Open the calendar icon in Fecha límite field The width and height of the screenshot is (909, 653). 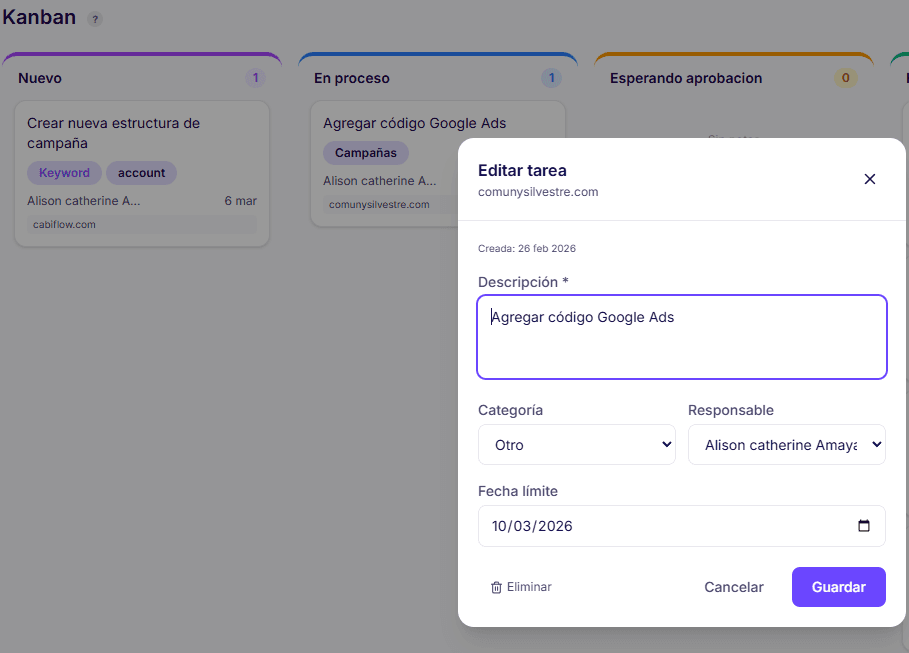tap(864, 526)
